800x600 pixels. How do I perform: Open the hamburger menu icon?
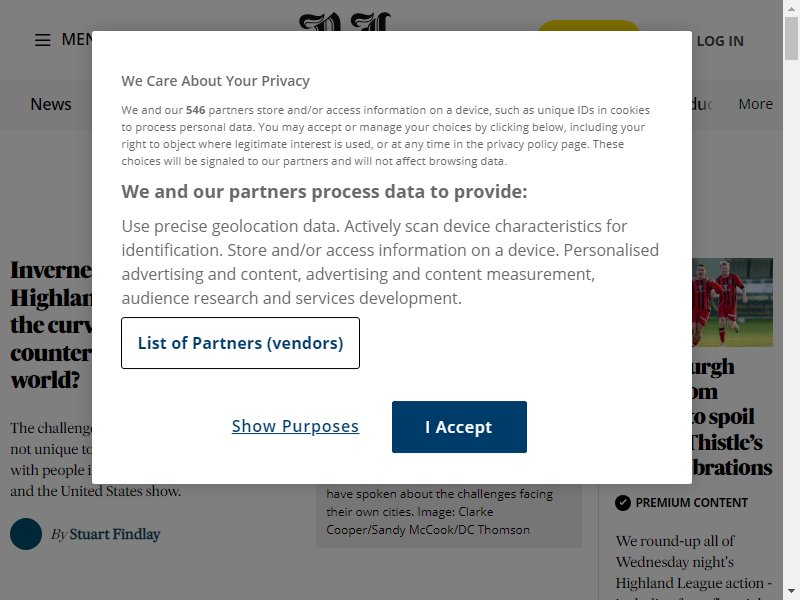point(43,40)
